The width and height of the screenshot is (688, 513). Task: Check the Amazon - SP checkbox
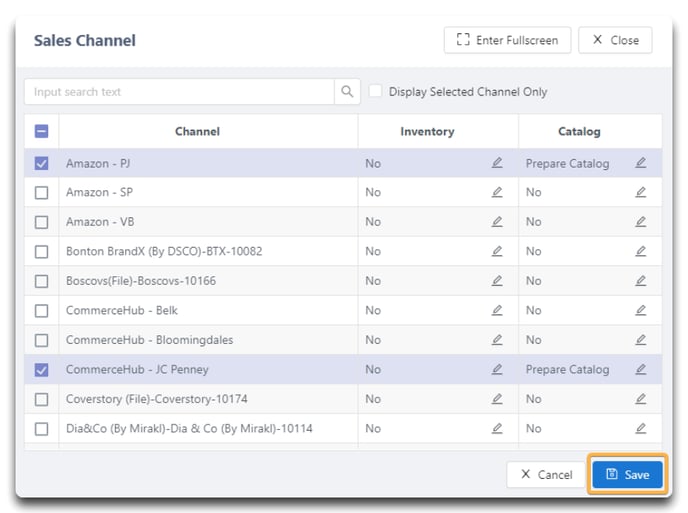42,193
